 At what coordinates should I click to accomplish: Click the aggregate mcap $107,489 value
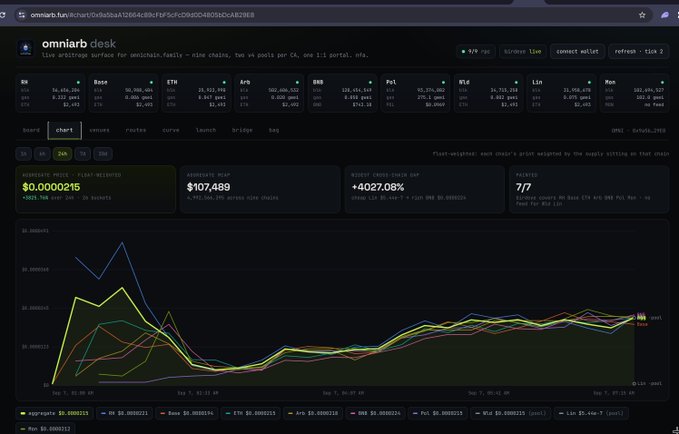(x=208, y=187)
